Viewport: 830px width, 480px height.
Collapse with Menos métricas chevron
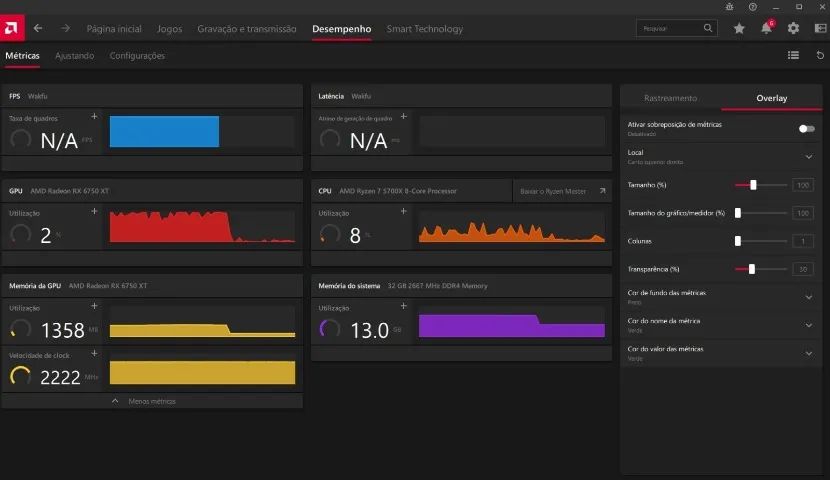click(115, 401)
